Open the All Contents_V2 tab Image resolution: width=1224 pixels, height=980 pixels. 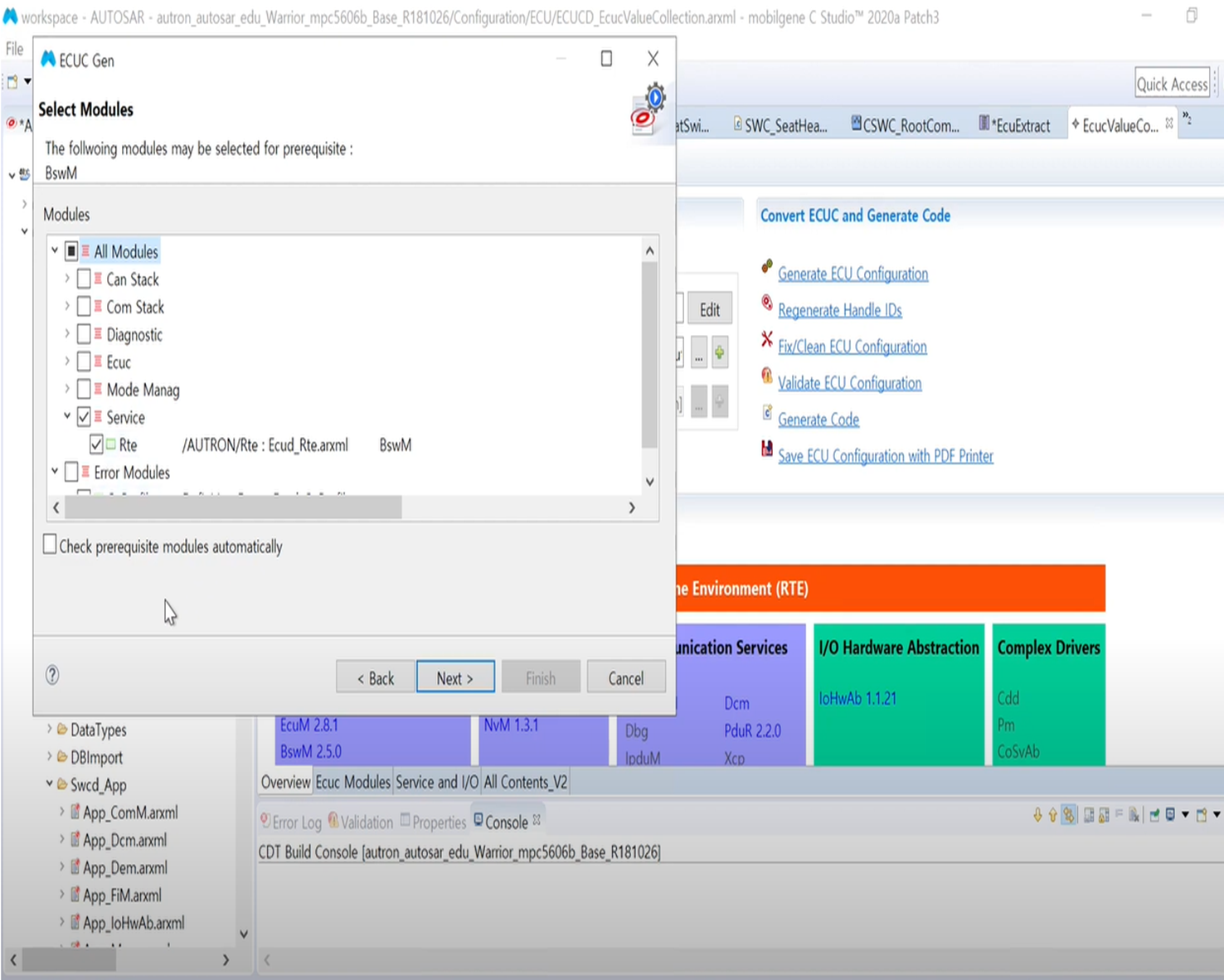click(x=526, y=782)
